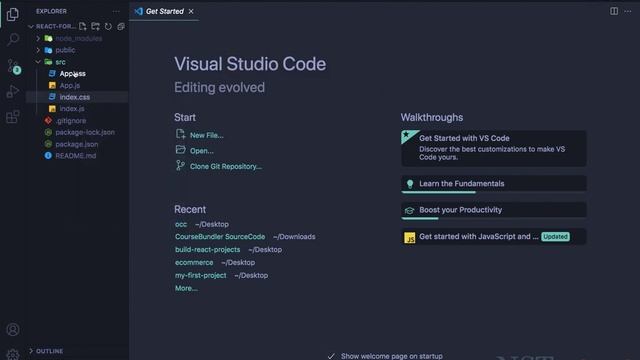Click Clone Git Repository... link

click(x=226, y=167)
